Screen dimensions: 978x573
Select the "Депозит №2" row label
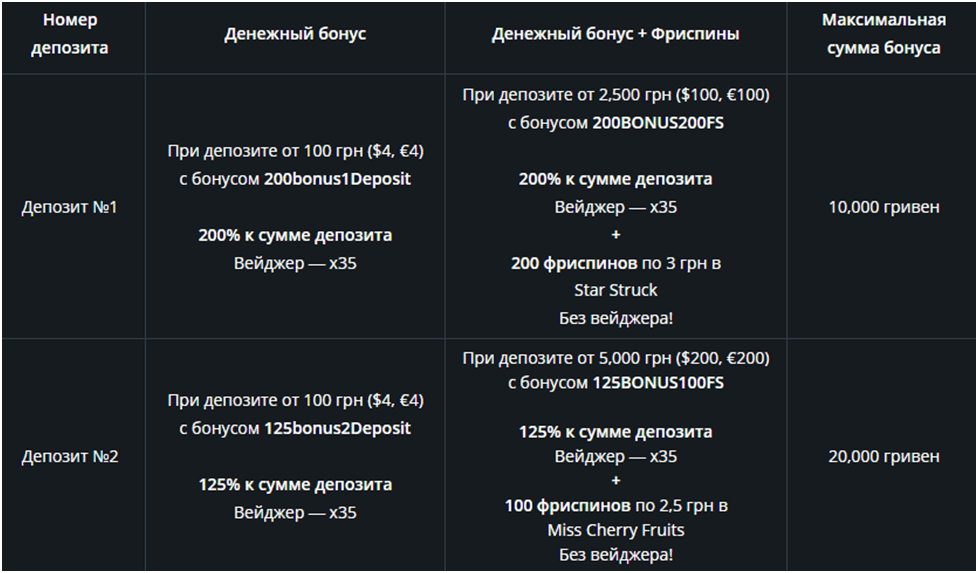69,456
